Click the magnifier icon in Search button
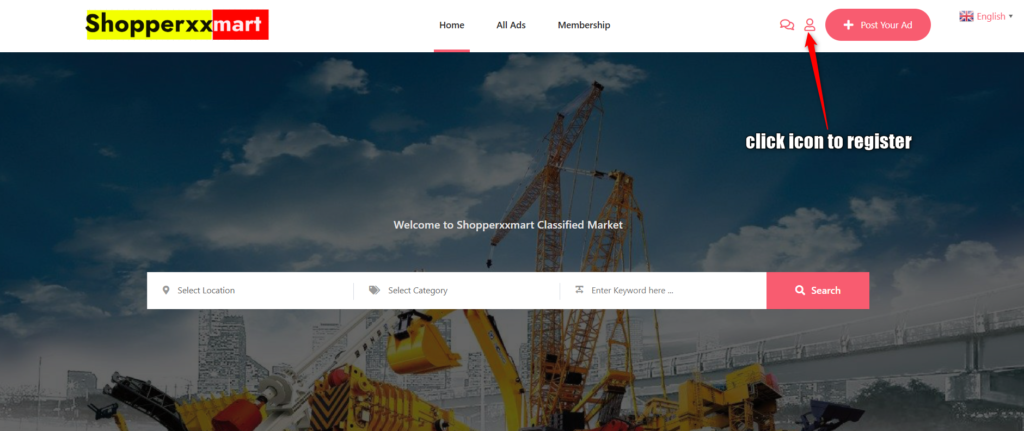The width and height of the screenshot is (1024, 431). [800, 291]
